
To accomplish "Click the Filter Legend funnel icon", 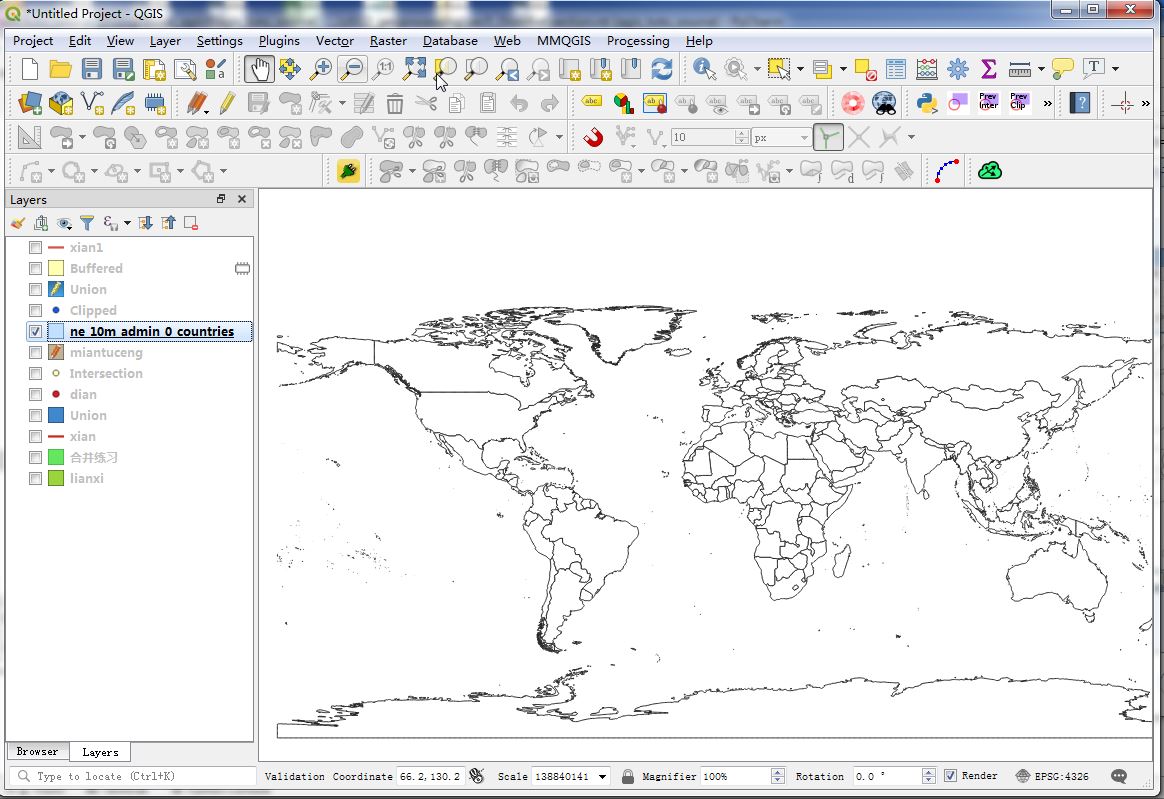I will click(x=87, y=223).
